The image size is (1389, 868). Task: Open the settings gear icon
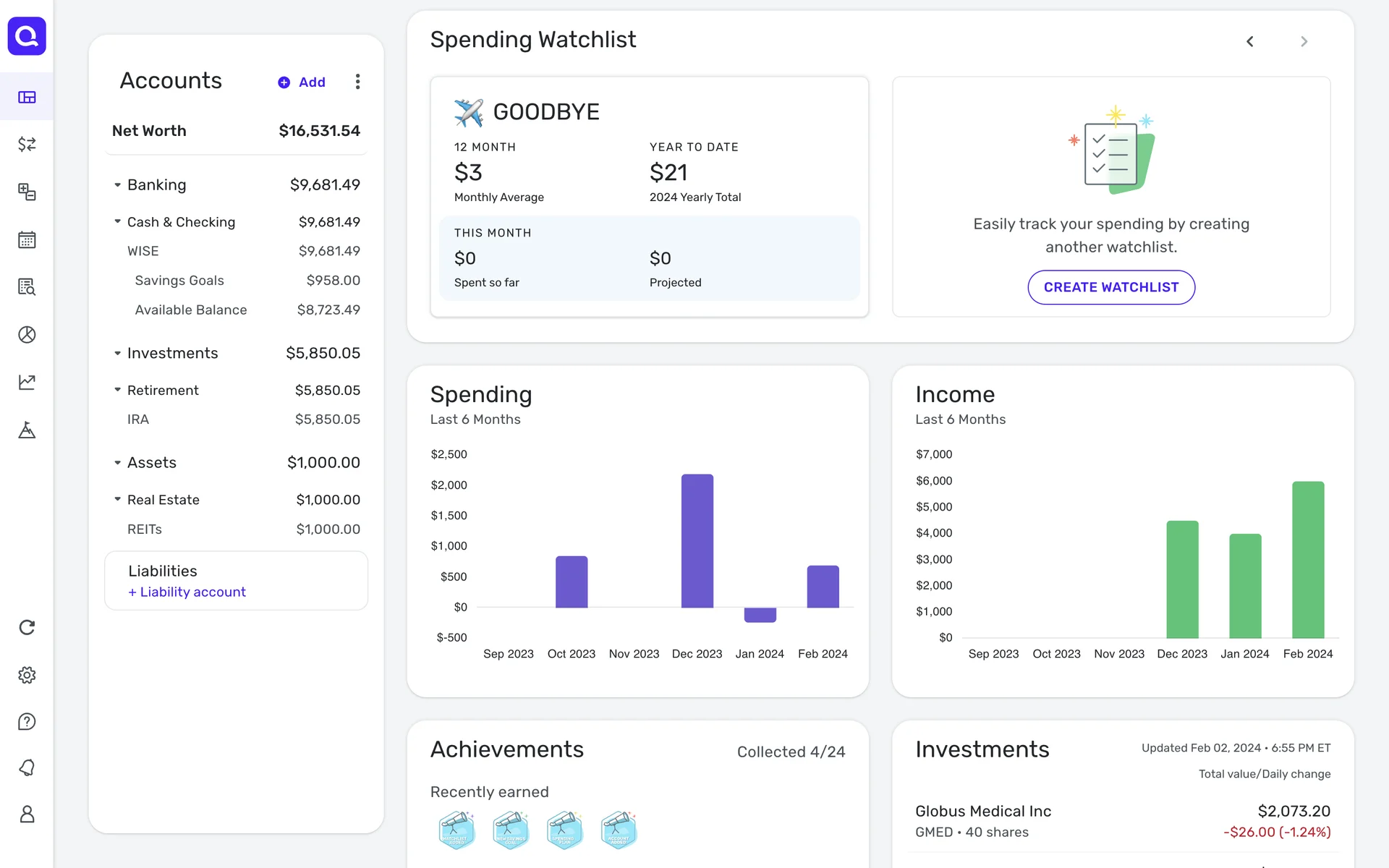click(27, 675)
